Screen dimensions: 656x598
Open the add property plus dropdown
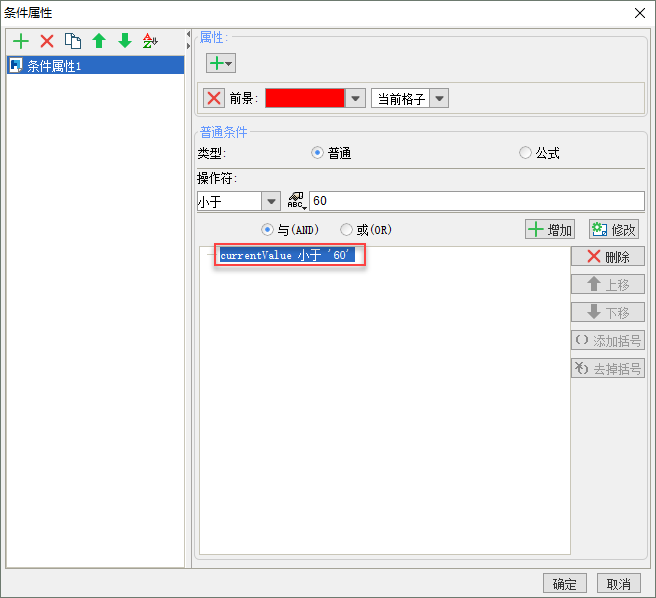pyautogui.click(x=221, y=63)
